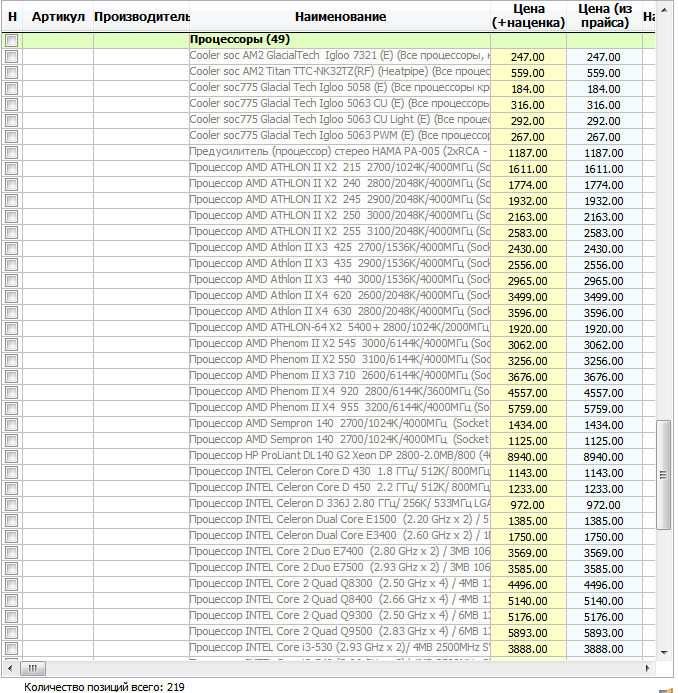
Task: Click the vertical scrollbar thumb
Action: [x=663, y=475]
